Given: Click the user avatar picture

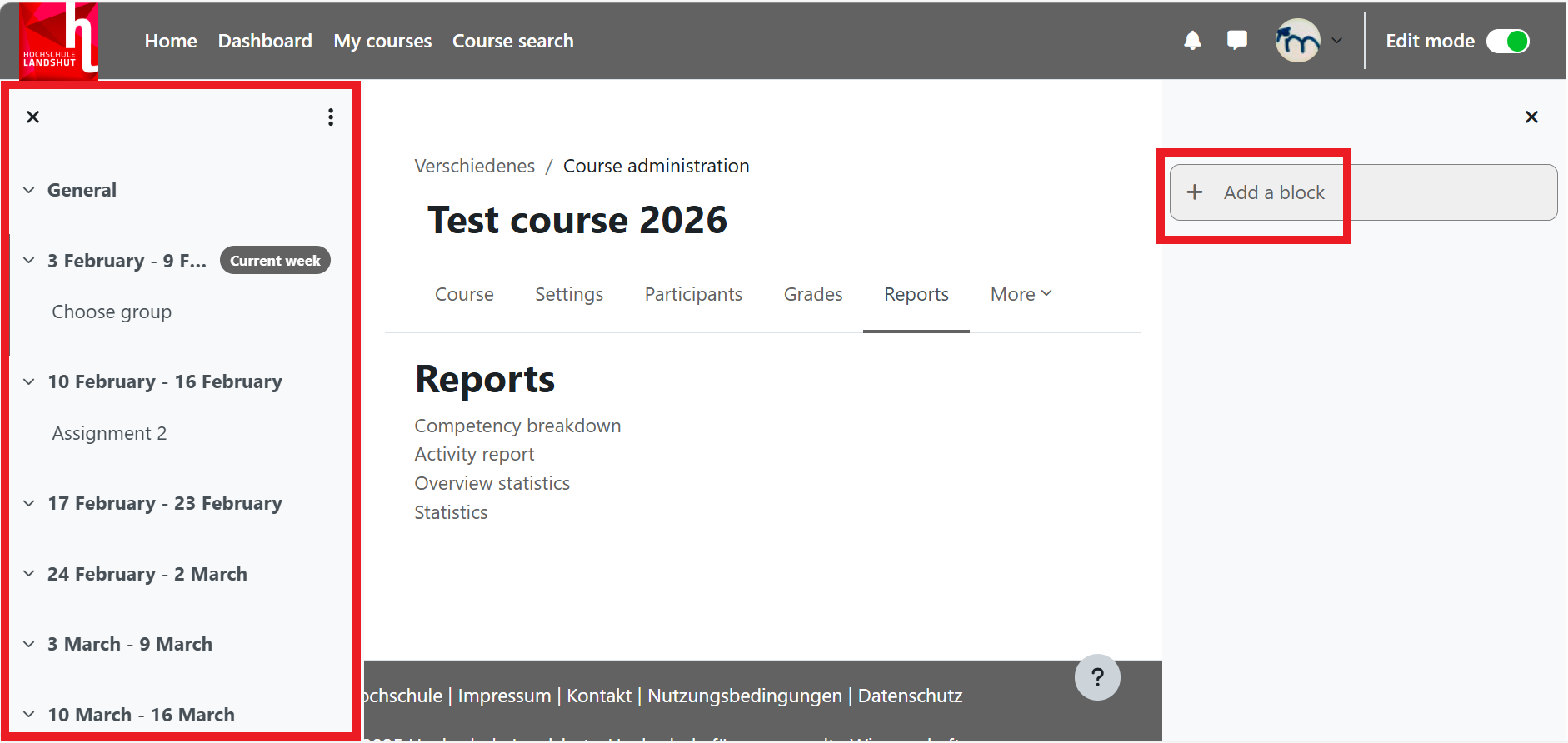Looking at the screenshot, I should (1297, 41).
